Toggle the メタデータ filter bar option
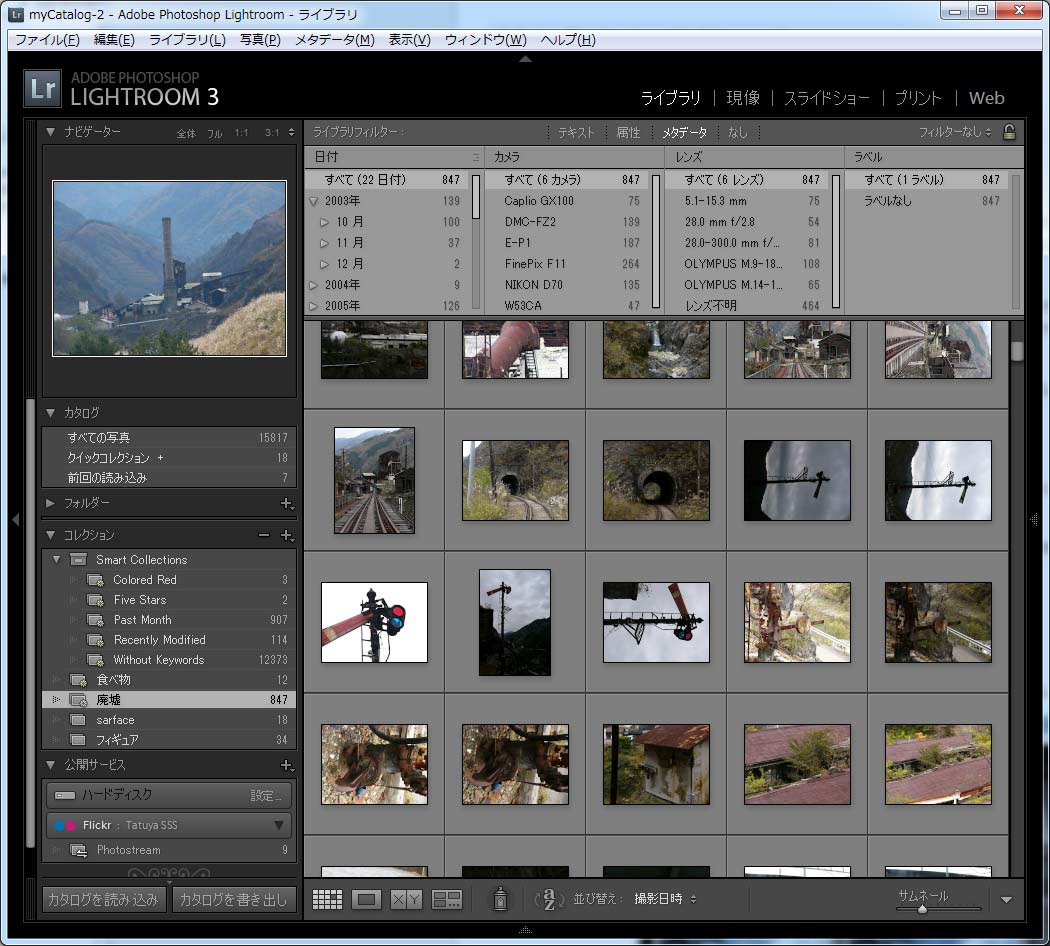1050x946 pixels. 684,132
